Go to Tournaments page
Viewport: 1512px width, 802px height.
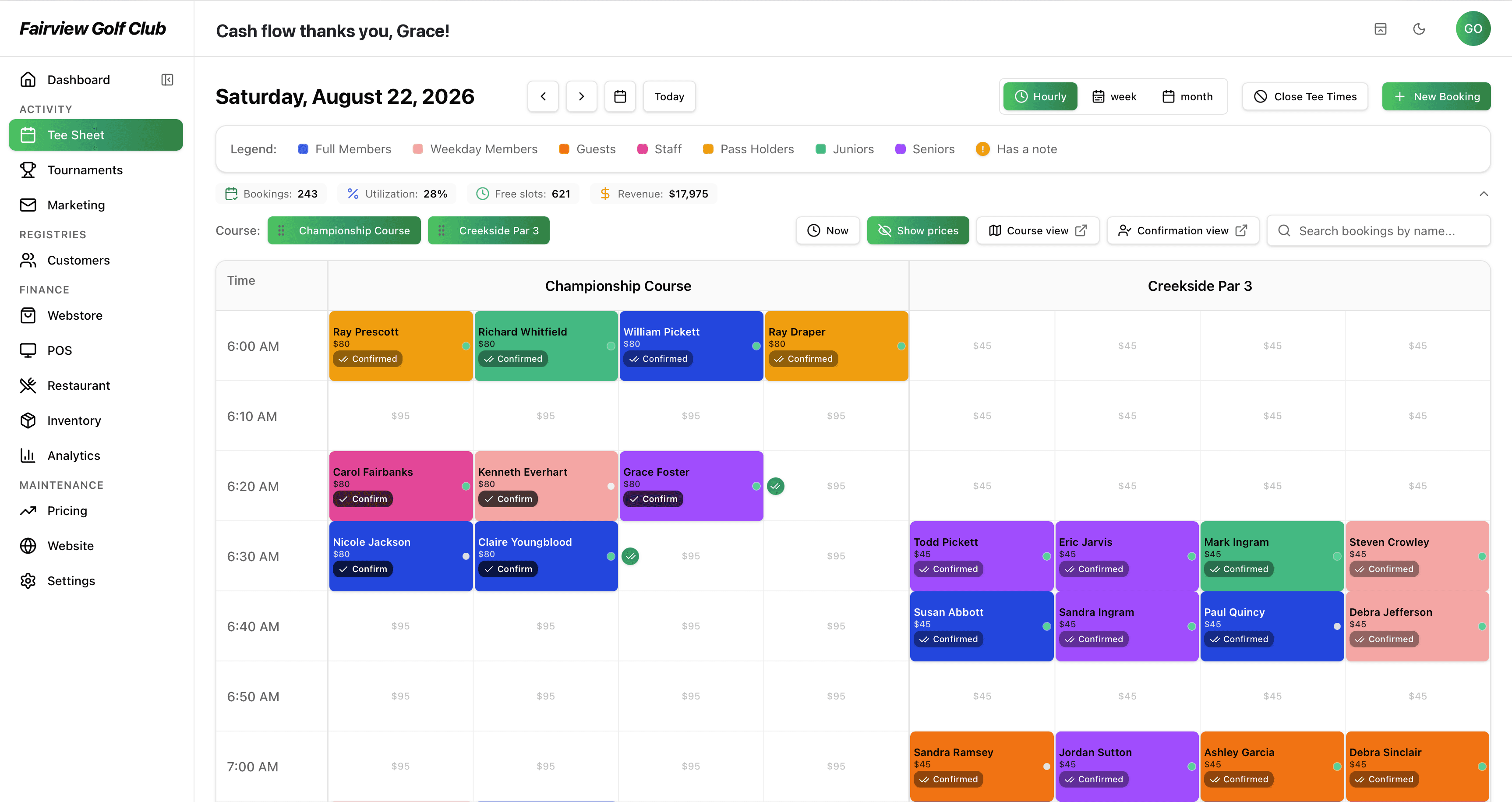point(95,170)
